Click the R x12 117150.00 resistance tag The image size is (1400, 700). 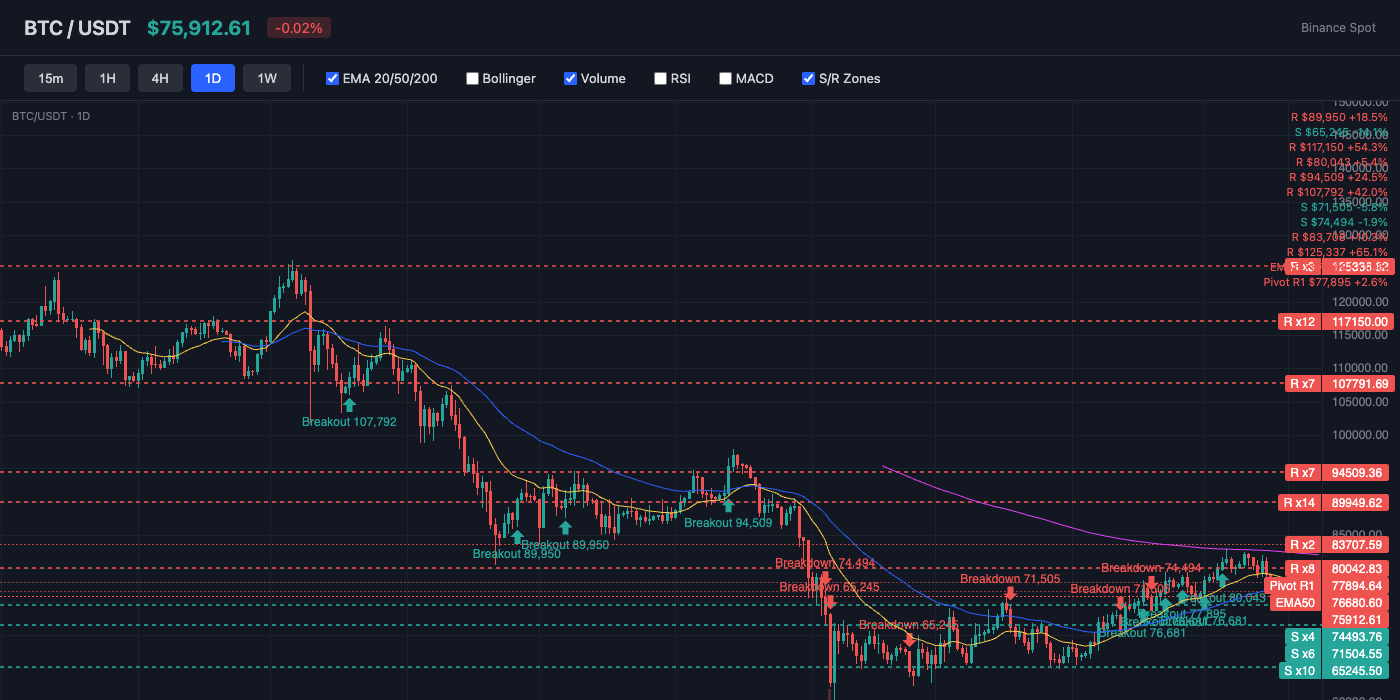pos(1336,322)
